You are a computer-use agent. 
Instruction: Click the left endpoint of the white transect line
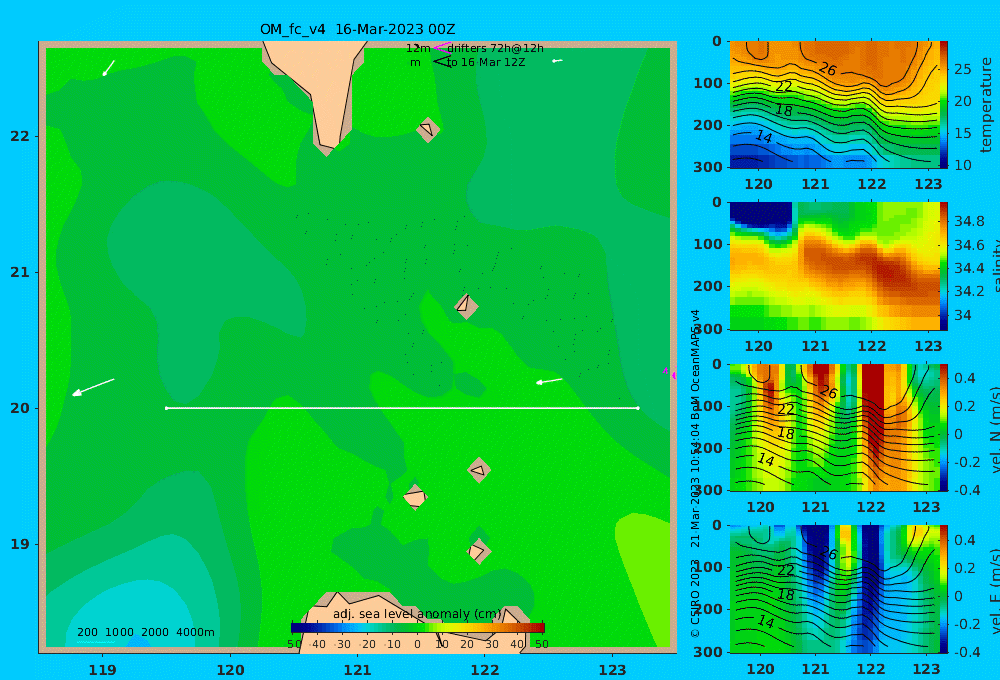(x=166, y=408)
